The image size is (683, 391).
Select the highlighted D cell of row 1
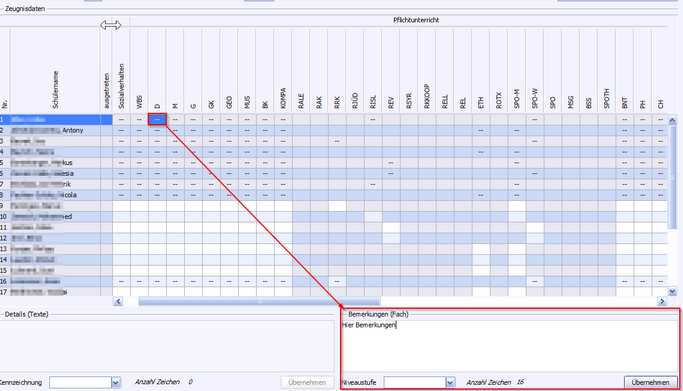click(x=157, y=119)
